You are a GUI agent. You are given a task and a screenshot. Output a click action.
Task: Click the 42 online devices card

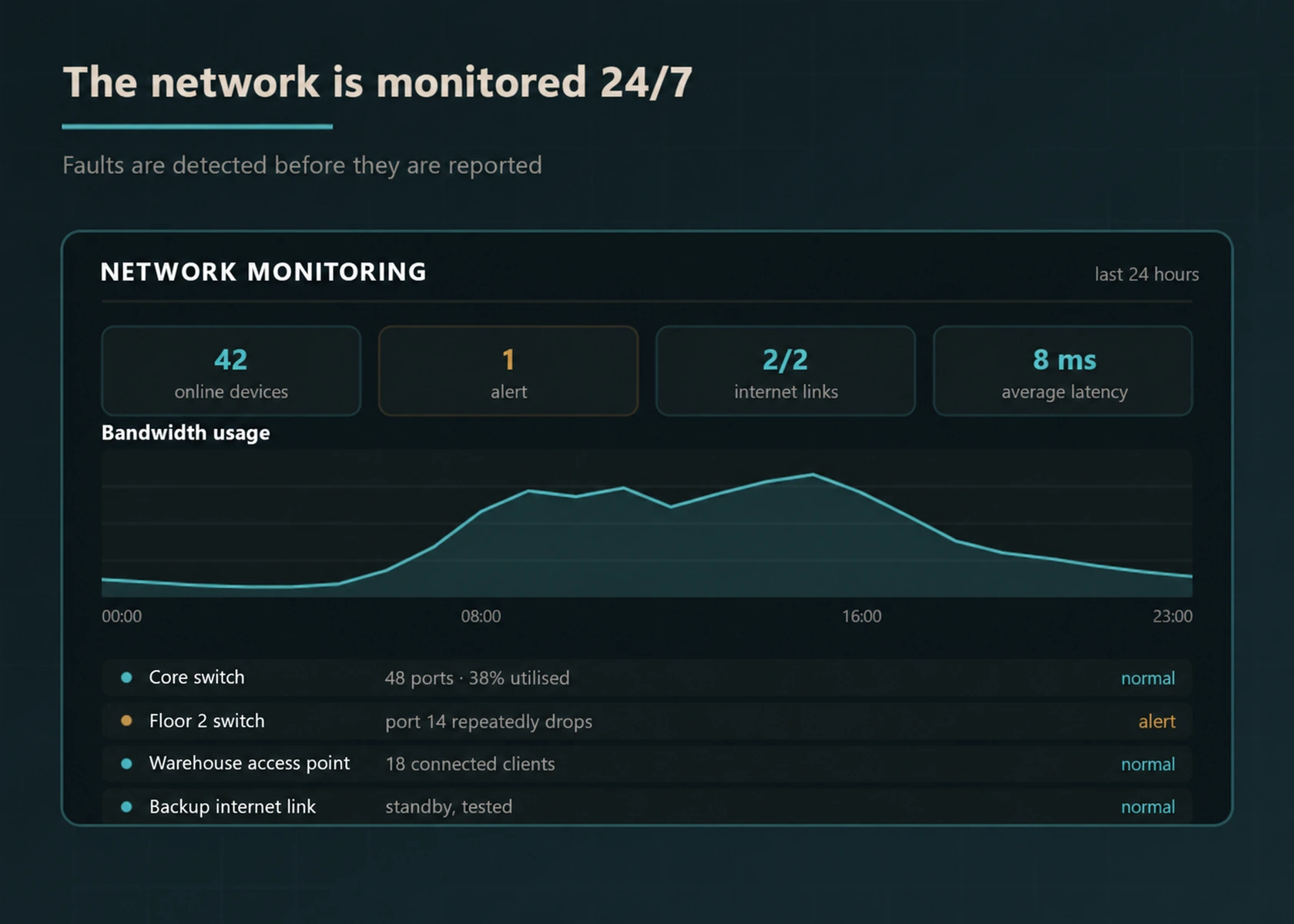(231, 371)
